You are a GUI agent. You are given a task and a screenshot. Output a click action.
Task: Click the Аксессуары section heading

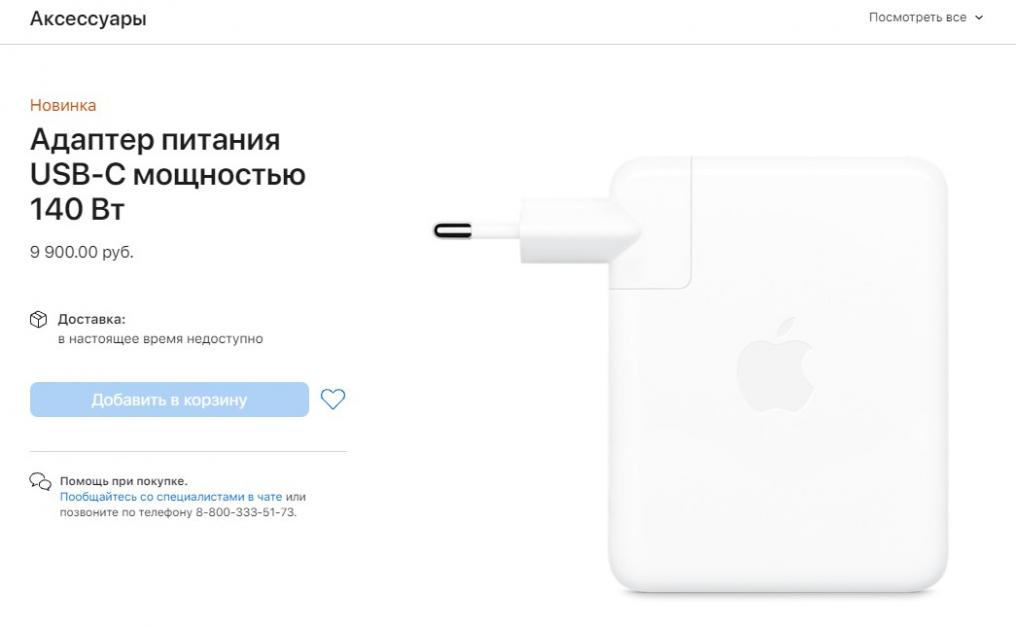click(88, 19)
